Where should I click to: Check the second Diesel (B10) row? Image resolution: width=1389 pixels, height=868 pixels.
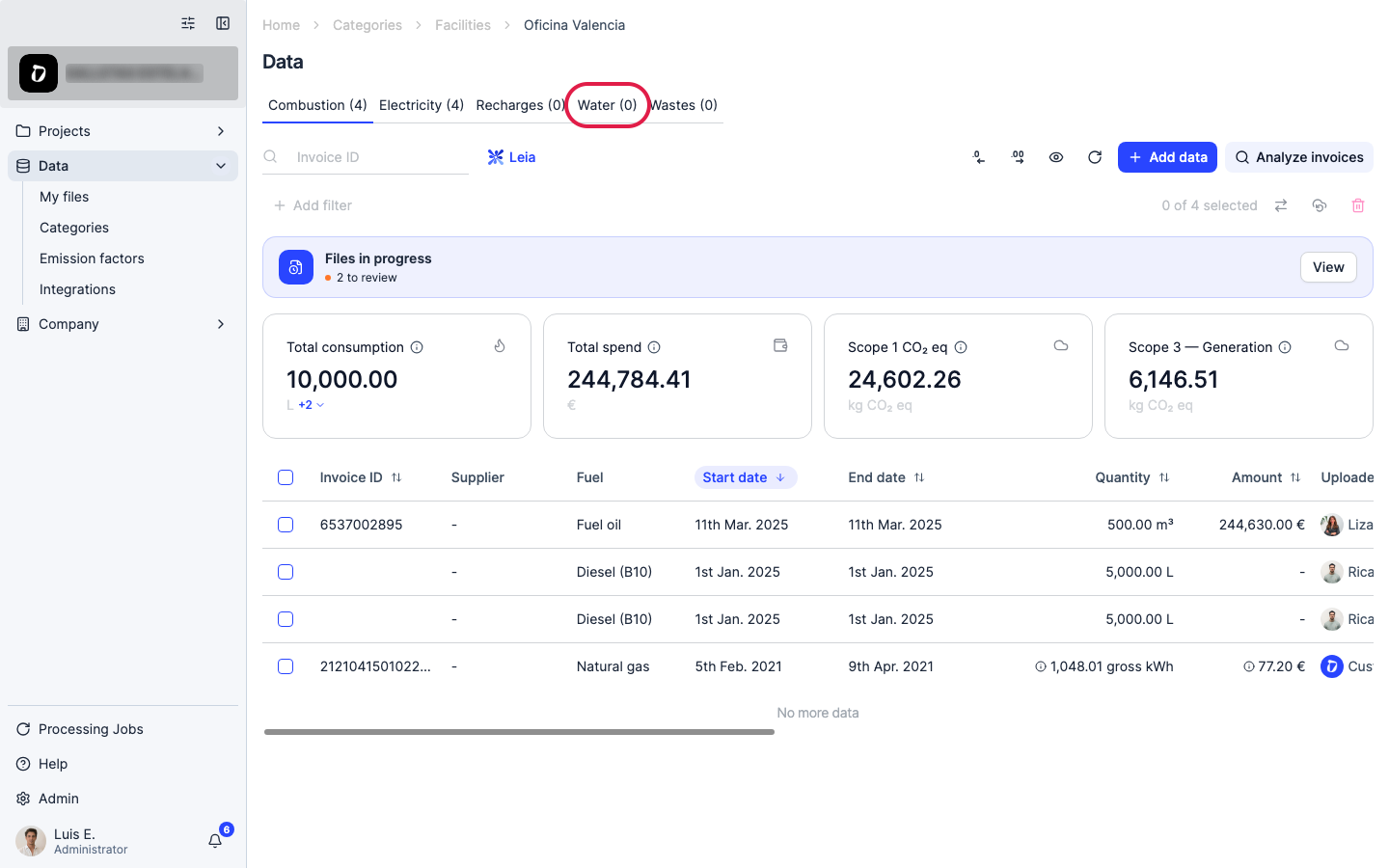(286, 619)
